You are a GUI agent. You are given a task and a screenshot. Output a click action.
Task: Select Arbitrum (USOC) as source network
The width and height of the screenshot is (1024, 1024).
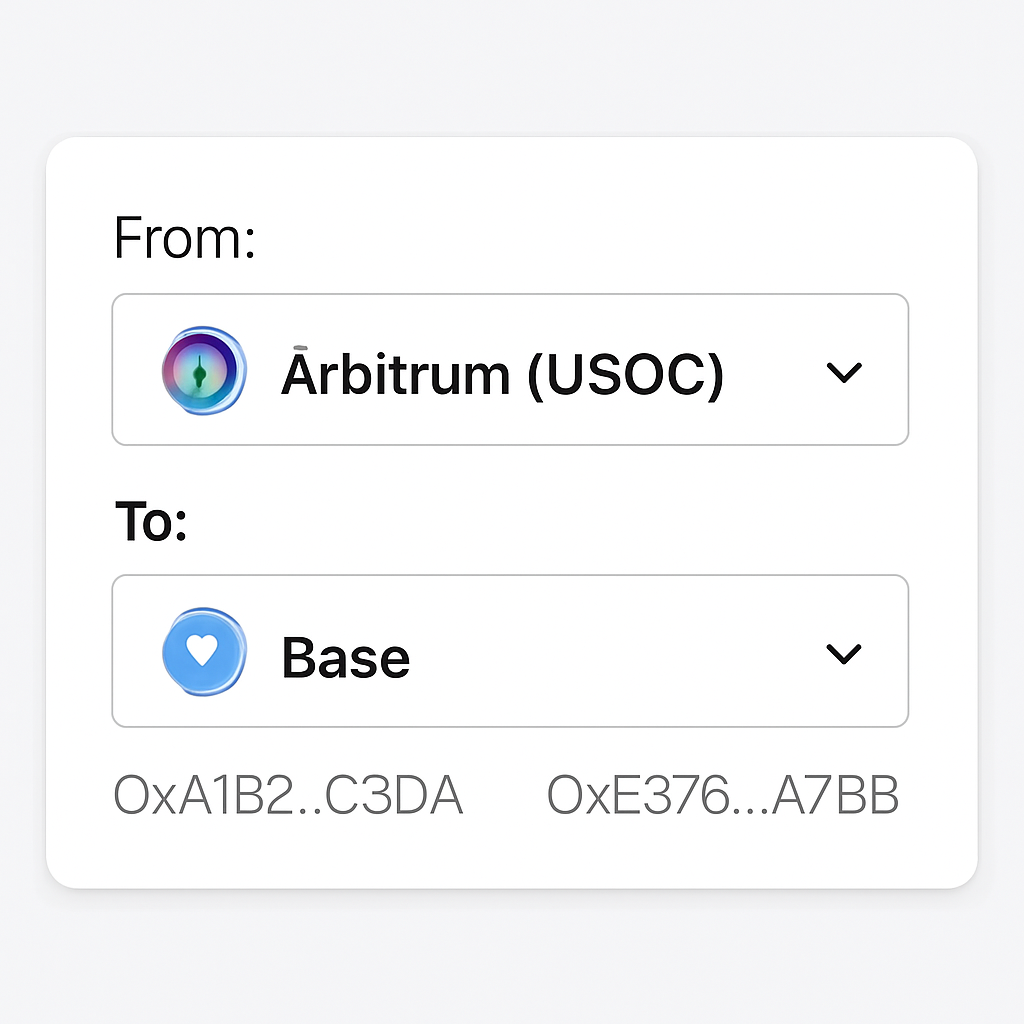[510, 370]
